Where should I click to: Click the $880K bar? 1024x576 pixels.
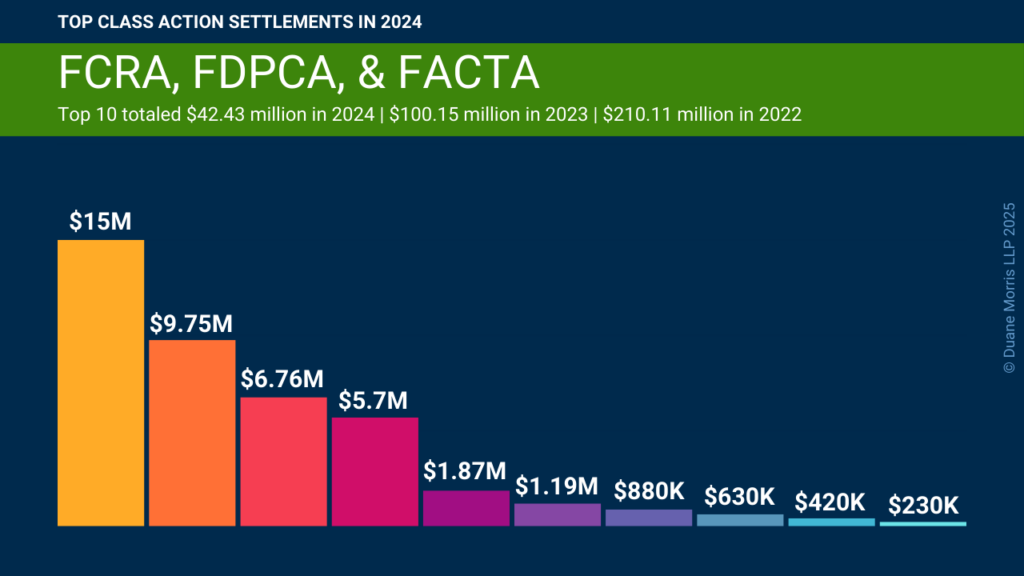click(x=648, y=518)
